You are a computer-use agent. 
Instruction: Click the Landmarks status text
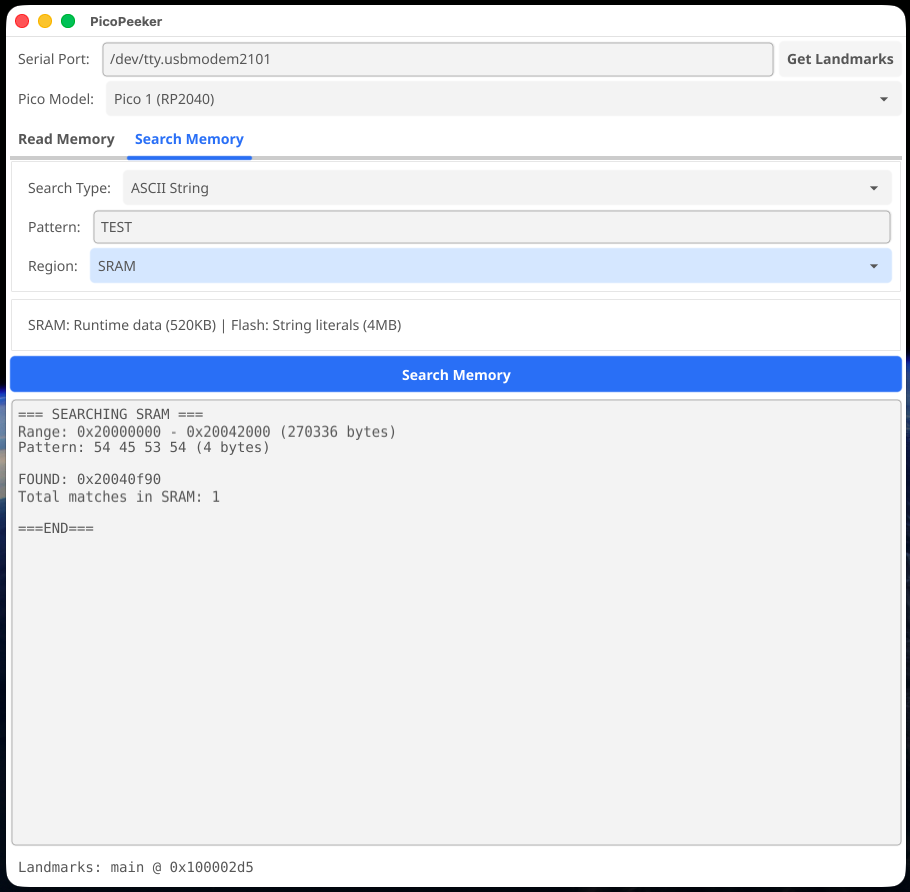pyautogui.click(x=135, y=867)
